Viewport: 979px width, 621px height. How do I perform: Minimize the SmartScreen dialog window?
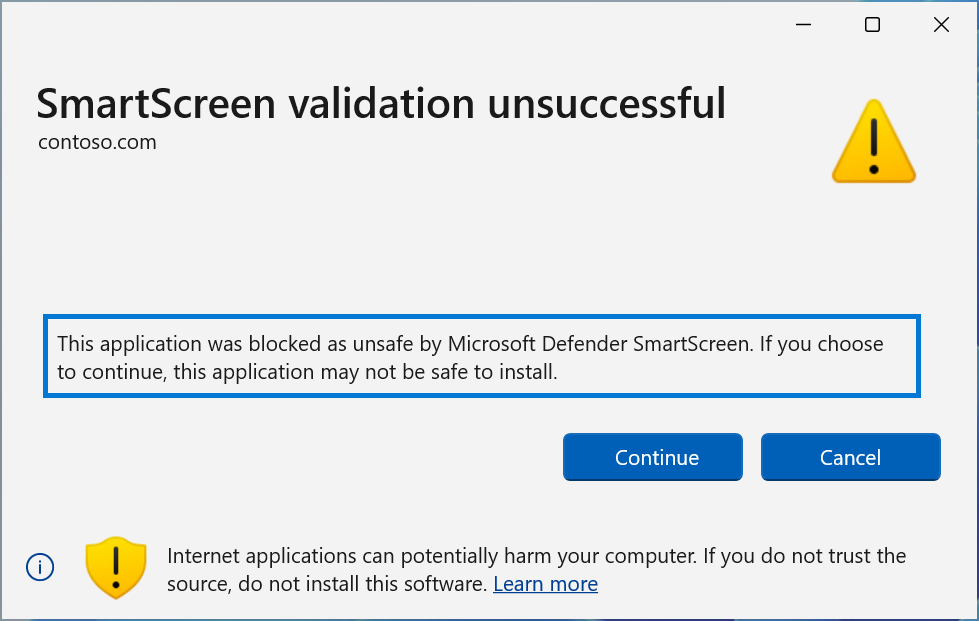(803, 24)
